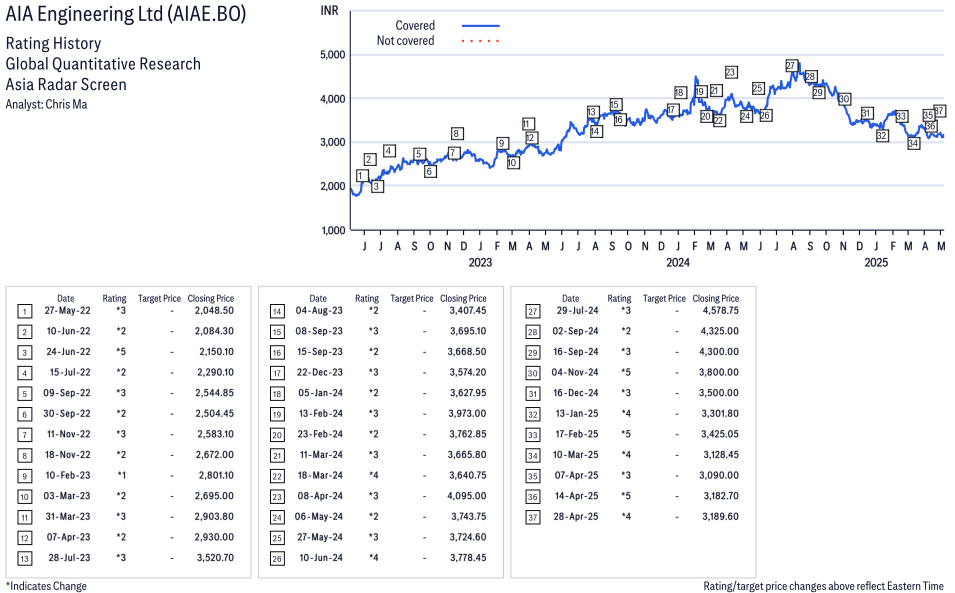Click the *Indicates Change footnote

point(46,586)
